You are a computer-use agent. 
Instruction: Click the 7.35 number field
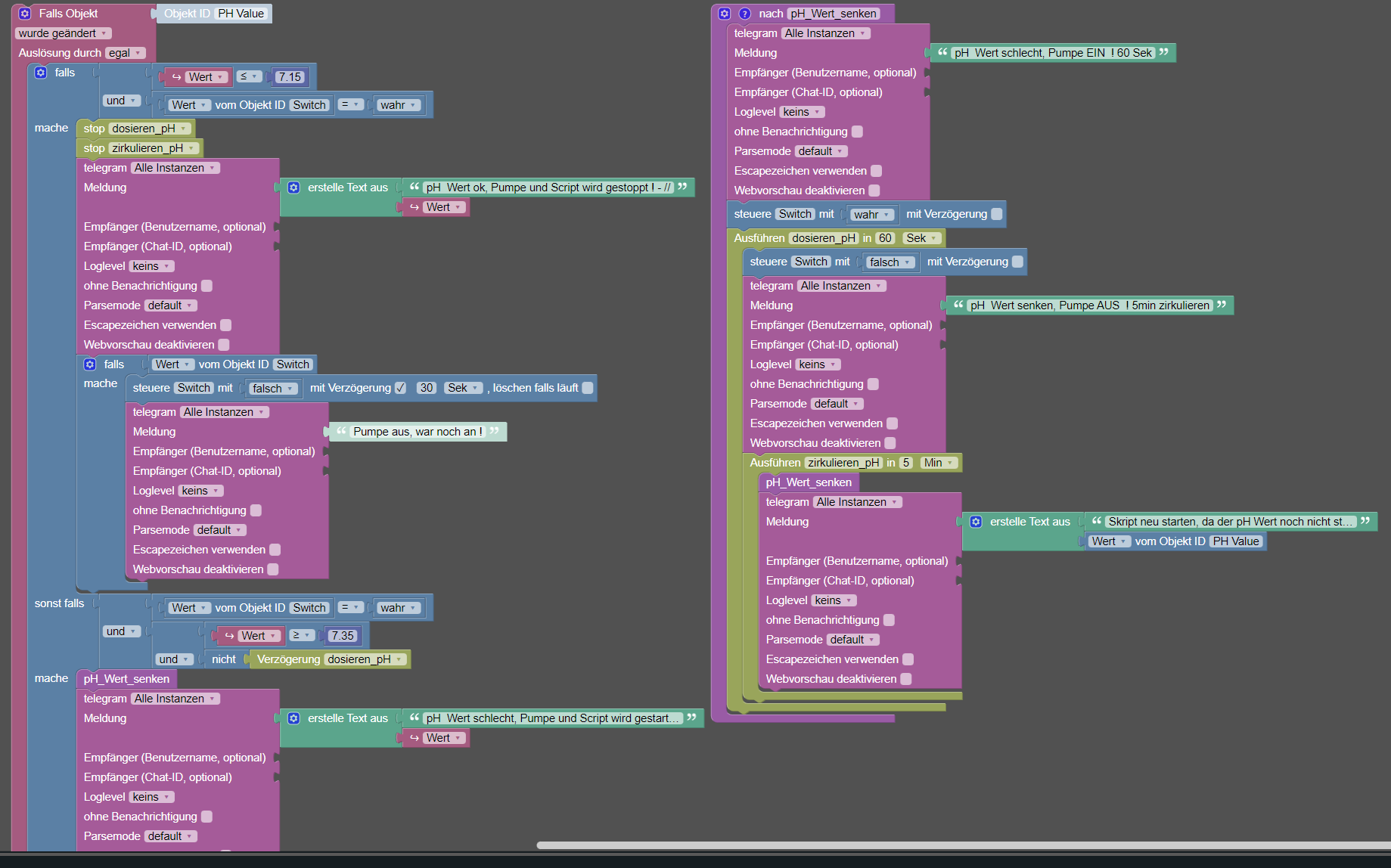click(x=343, y=636)
